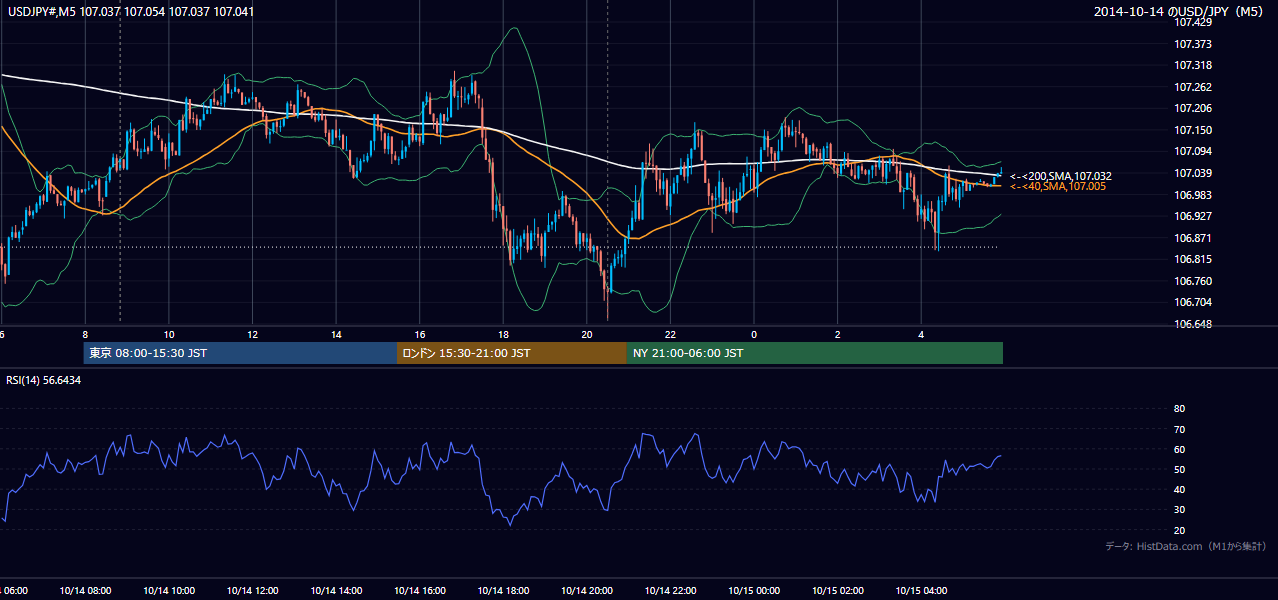
Task: Click the RSI scale value 40
Action: 1179,489
